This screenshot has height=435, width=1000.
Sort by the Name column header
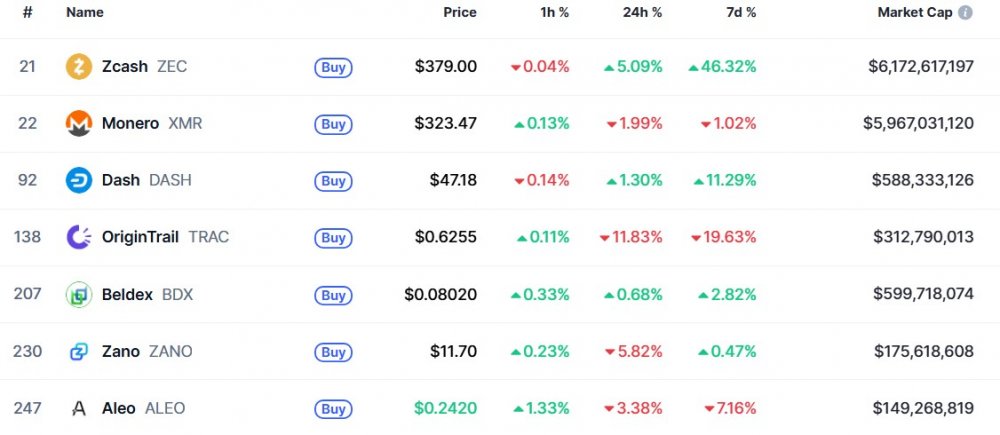pos(84,13)
